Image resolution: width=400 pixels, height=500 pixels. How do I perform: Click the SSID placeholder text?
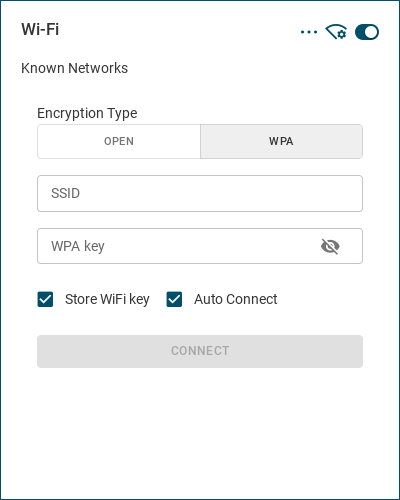[65, 193]
